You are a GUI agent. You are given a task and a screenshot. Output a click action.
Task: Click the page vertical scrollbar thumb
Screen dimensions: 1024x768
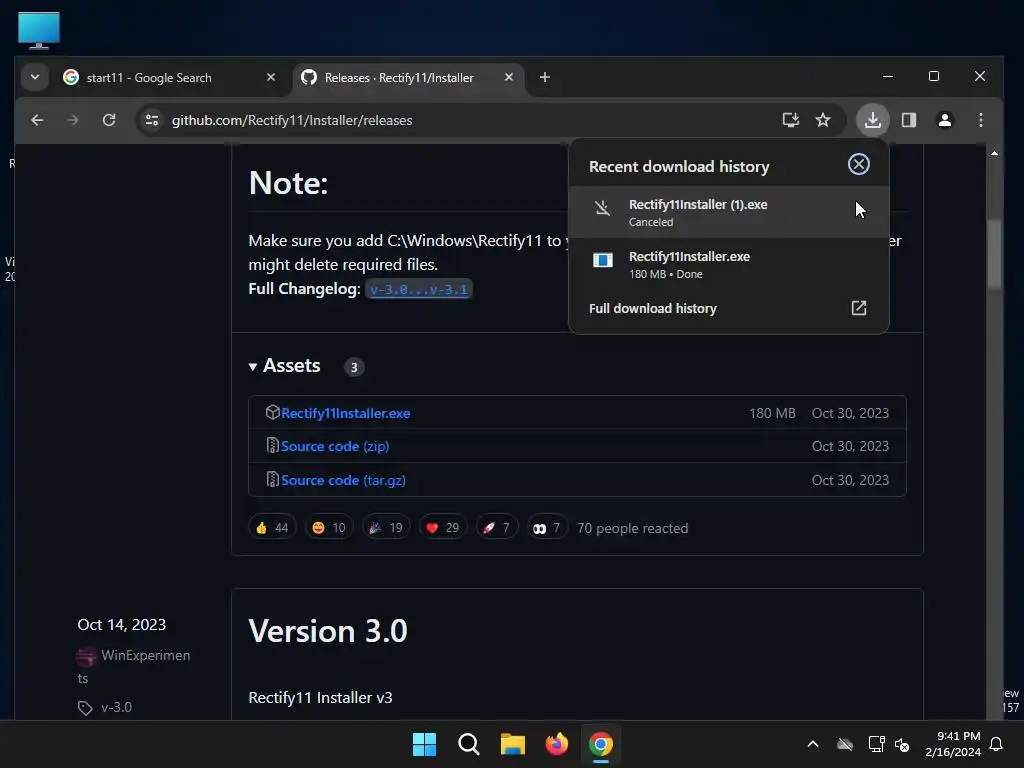[994, 253]
